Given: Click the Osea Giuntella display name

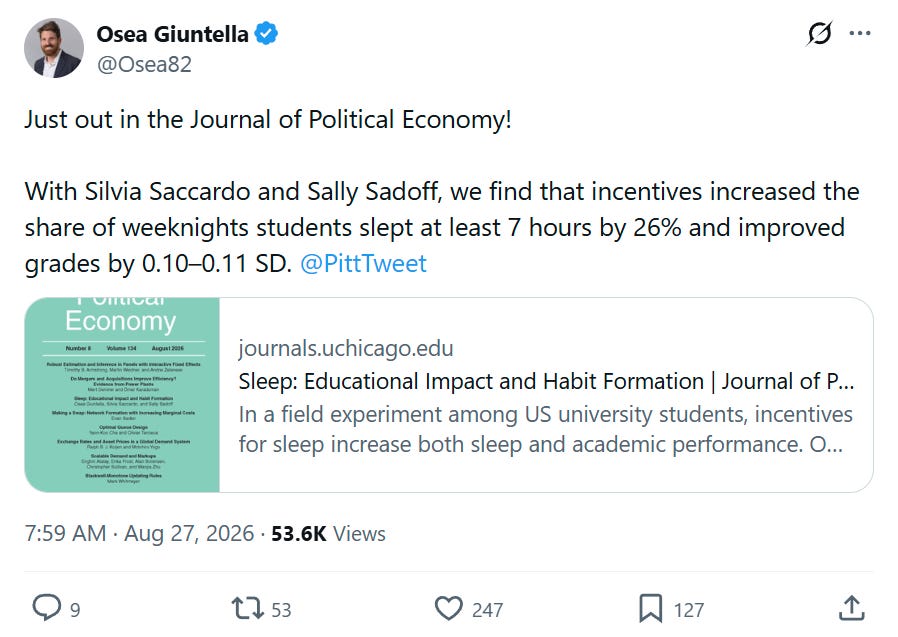Looking at the screenshot, I should (x=172, y=34).
